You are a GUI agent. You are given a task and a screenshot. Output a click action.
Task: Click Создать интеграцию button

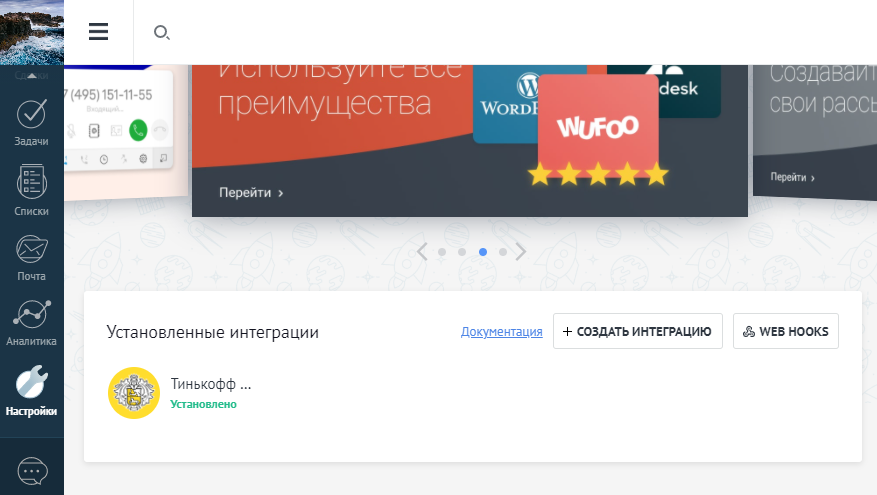[638, 331]
